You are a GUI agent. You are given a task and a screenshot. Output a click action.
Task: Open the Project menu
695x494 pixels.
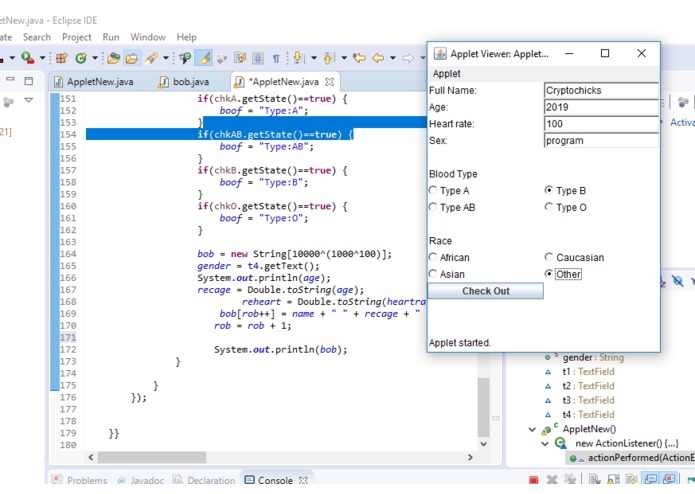(77, 37)
